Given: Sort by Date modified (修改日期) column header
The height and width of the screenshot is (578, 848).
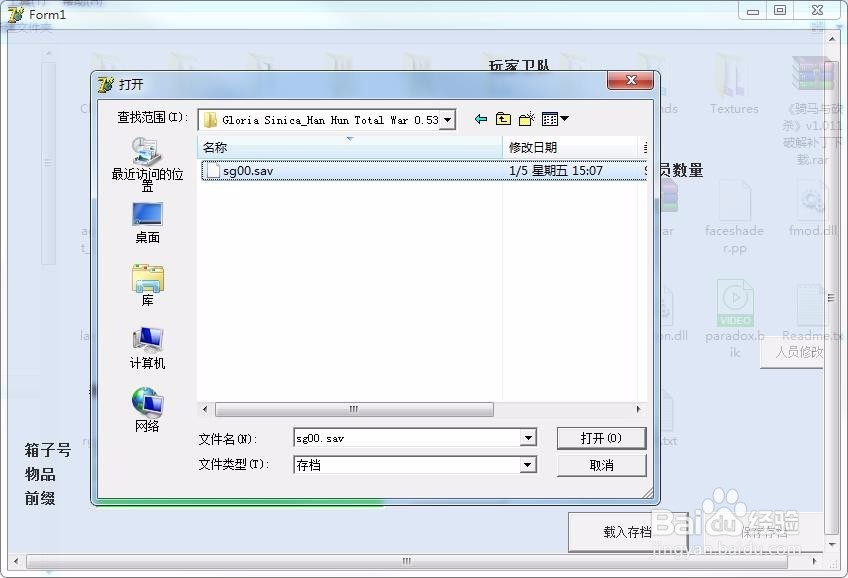Looking at the screenshot, I should pyautogui.click(x=571, y=147).
